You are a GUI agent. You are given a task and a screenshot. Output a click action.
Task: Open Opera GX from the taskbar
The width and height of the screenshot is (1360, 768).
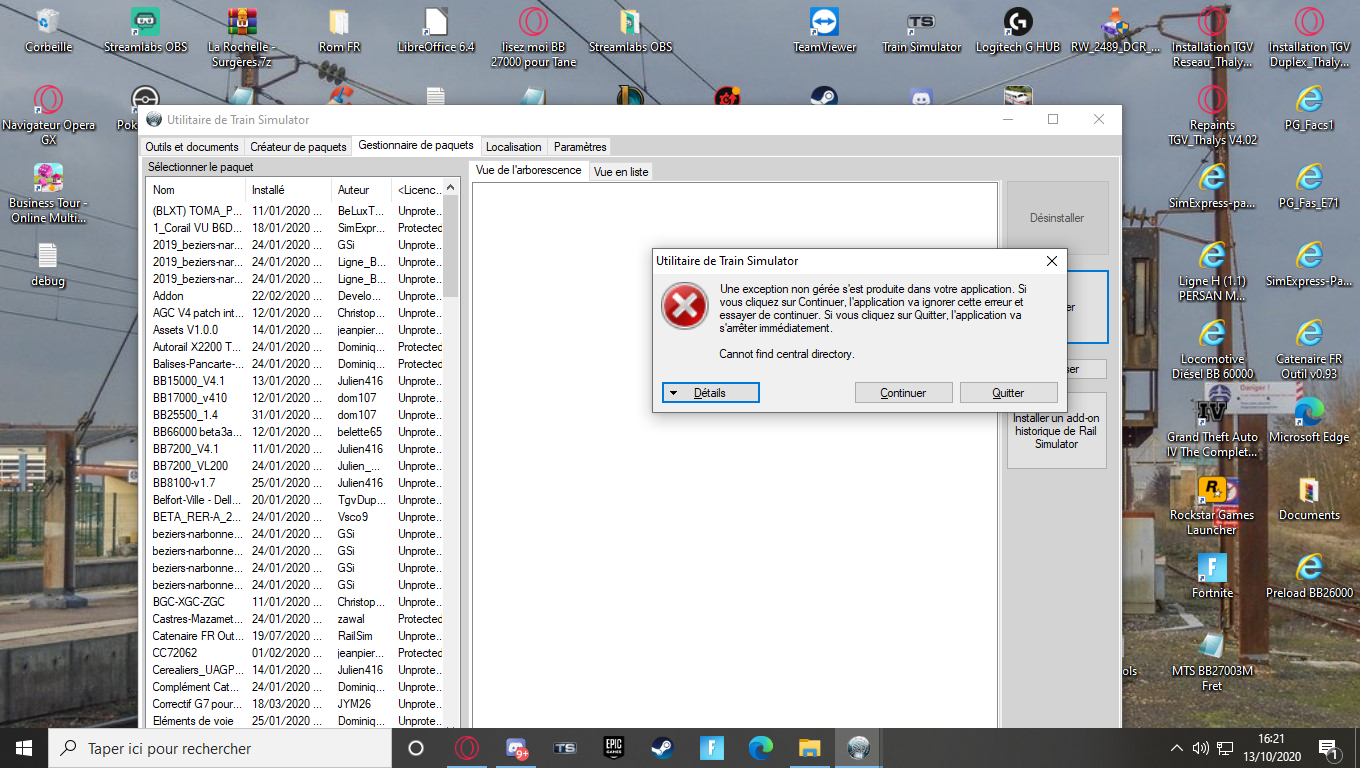pyautogui.click(x=466, y=748)
